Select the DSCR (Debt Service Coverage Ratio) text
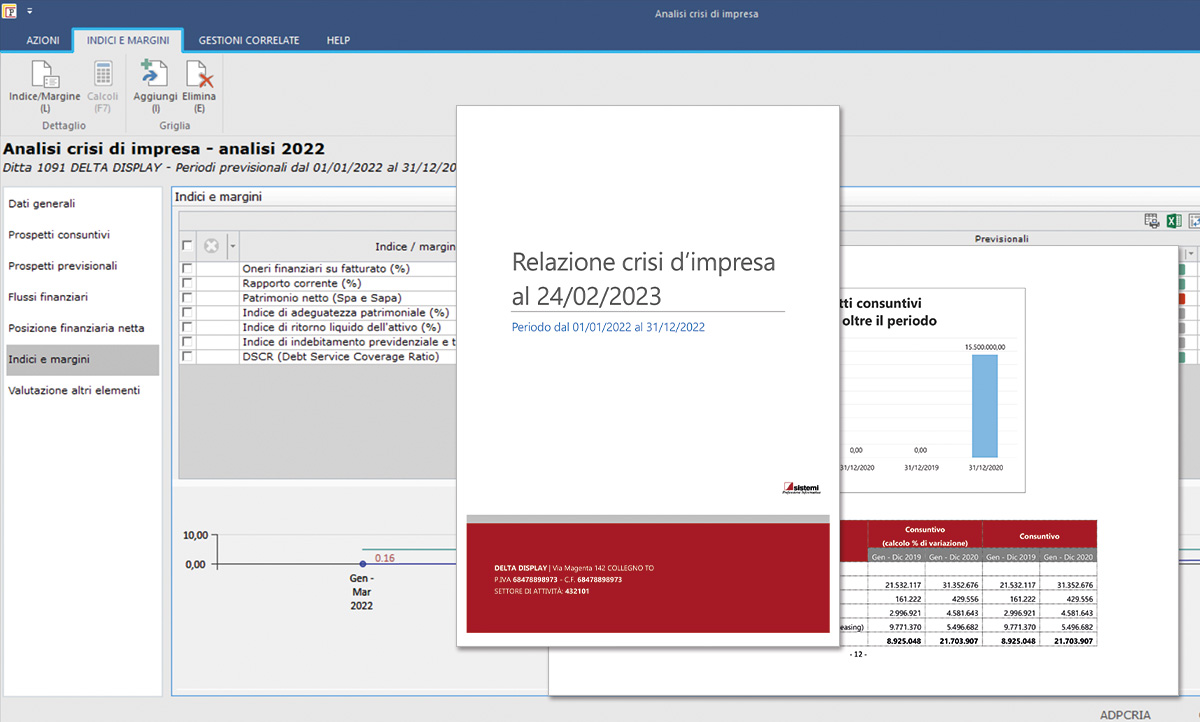The width and height of the screenshot is (1200, 722). (x=340, y=356)
